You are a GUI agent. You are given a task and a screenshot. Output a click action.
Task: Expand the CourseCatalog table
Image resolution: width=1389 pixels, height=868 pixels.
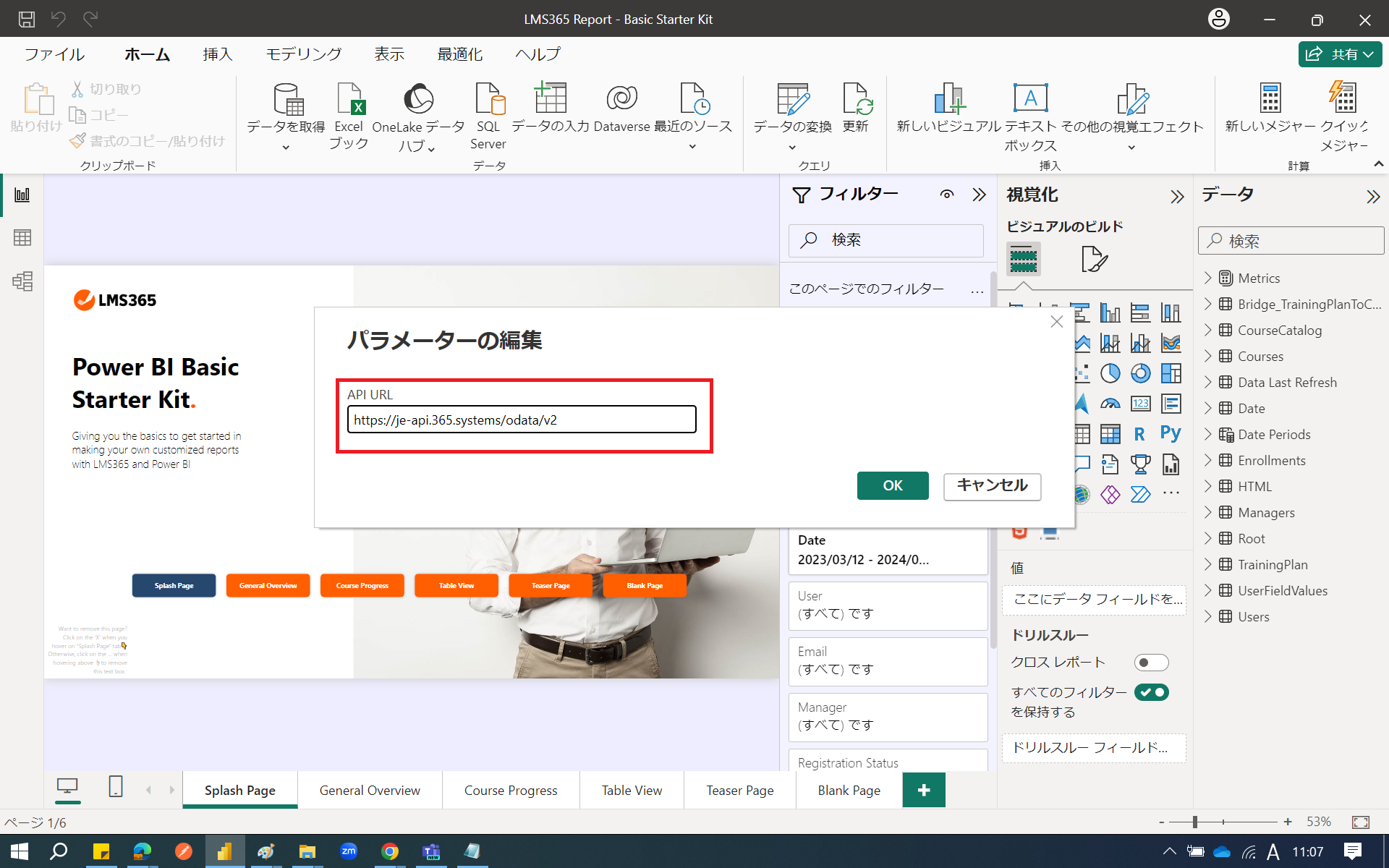click(1207, 330)
